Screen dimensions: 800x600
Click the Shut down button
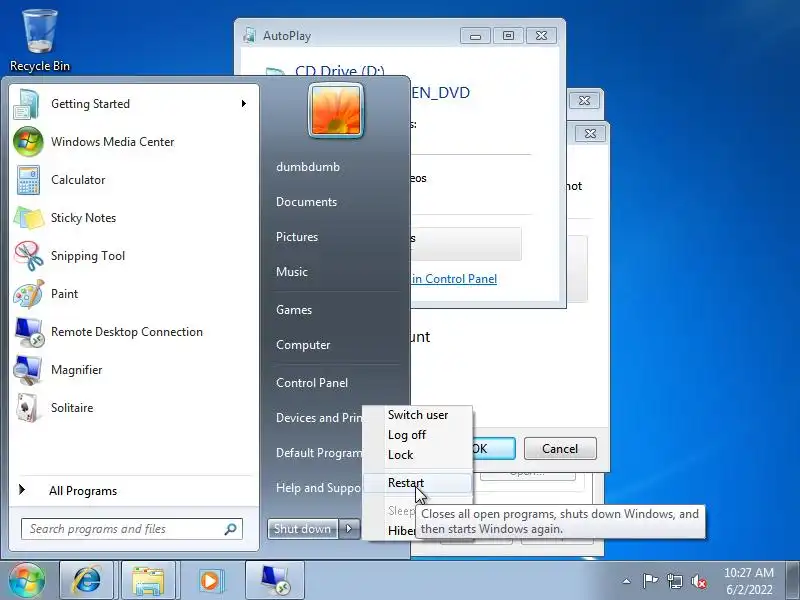(303, 529)
